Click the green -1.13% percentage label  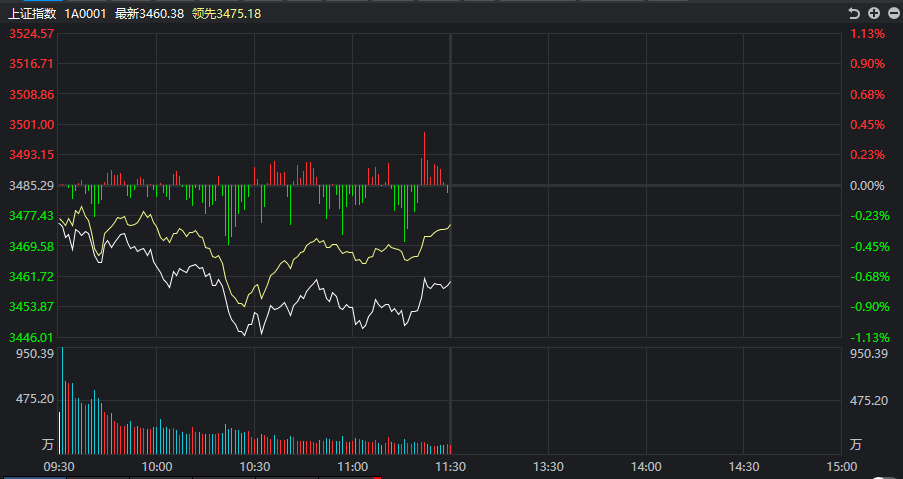(870, 337)
